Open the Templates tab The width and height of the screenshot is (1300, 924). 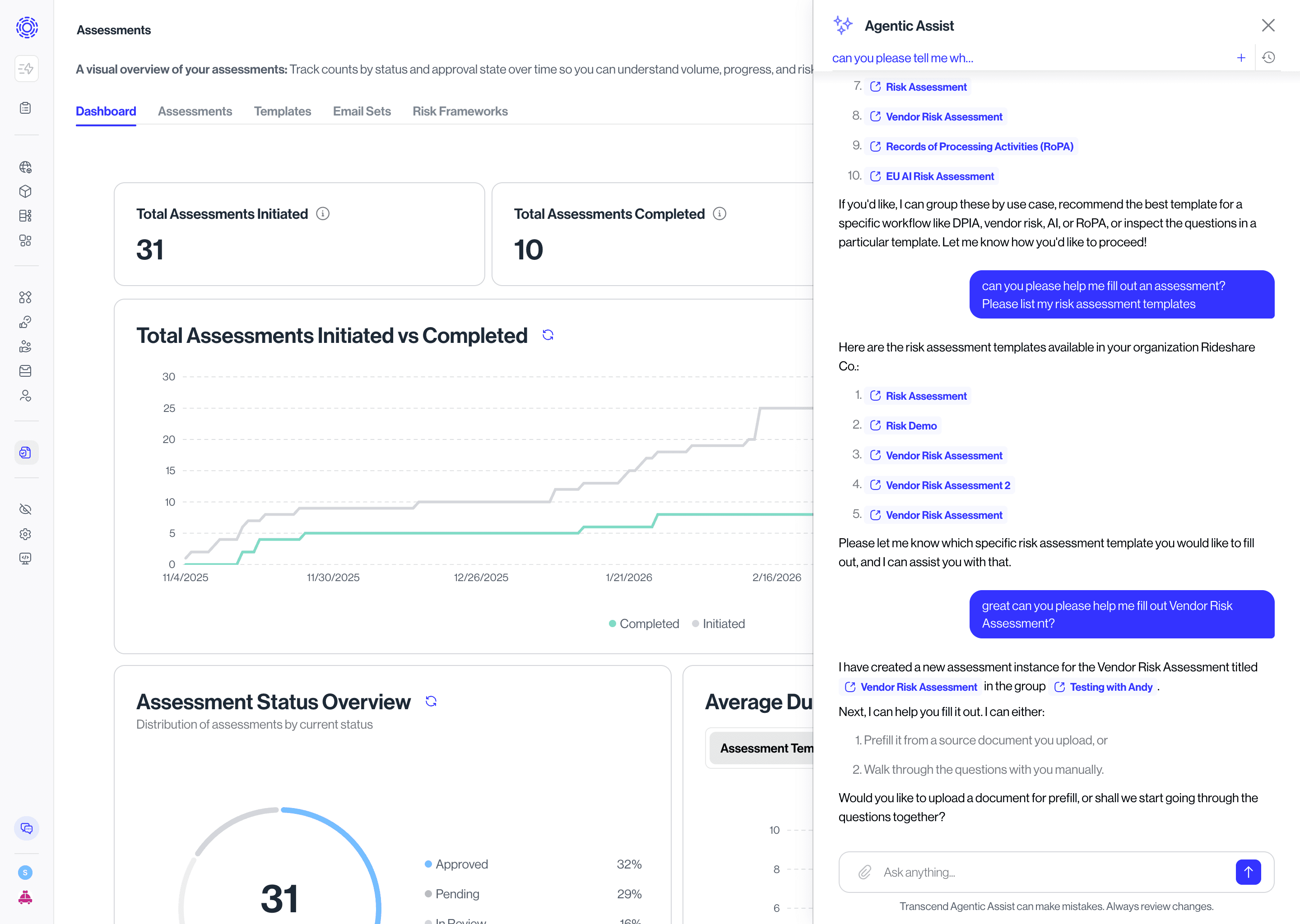coord(282,111)
